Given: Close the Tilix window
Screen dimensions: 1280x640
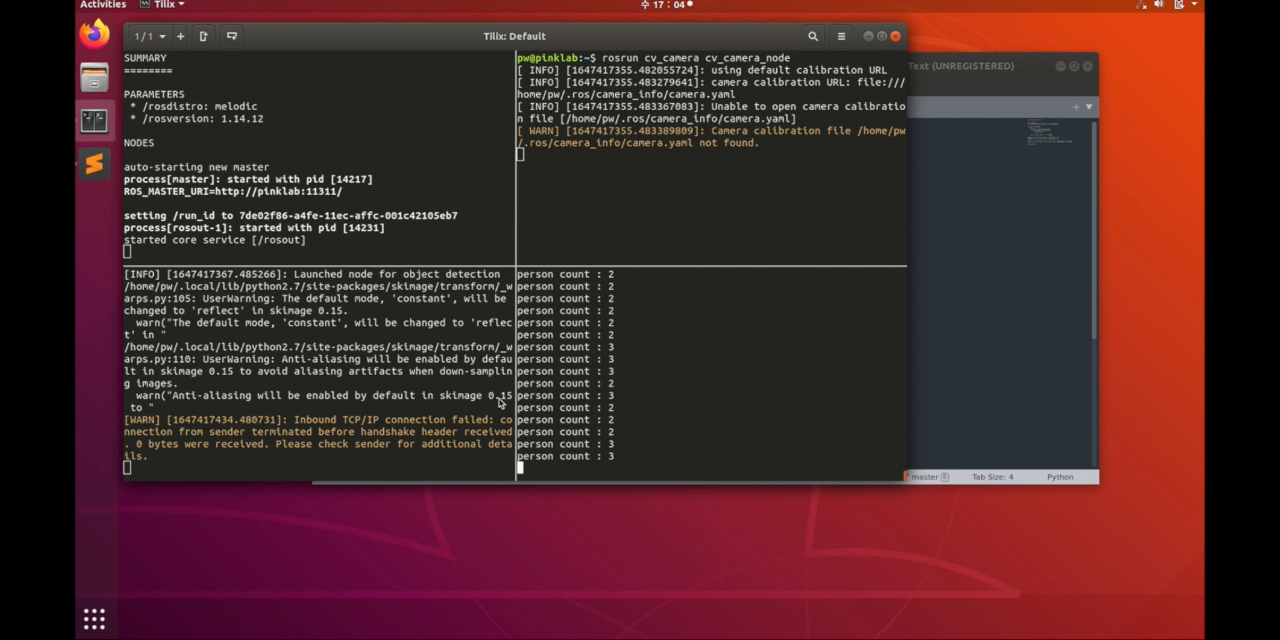Looking at the screenshot, I should click(896, 36).
